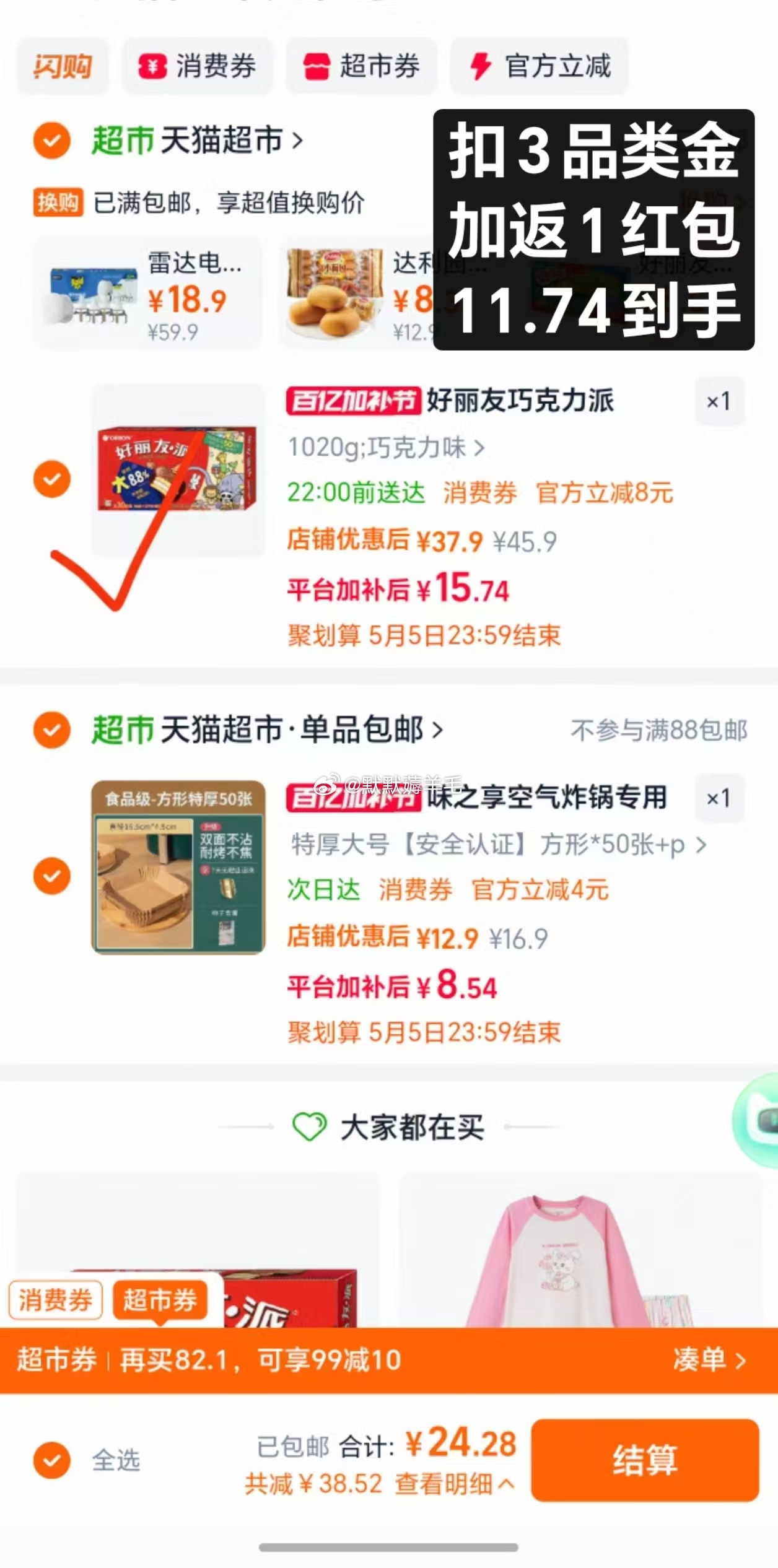Tap the 换购 orange badge icon
778x1568 pixels.
point(58,203)
